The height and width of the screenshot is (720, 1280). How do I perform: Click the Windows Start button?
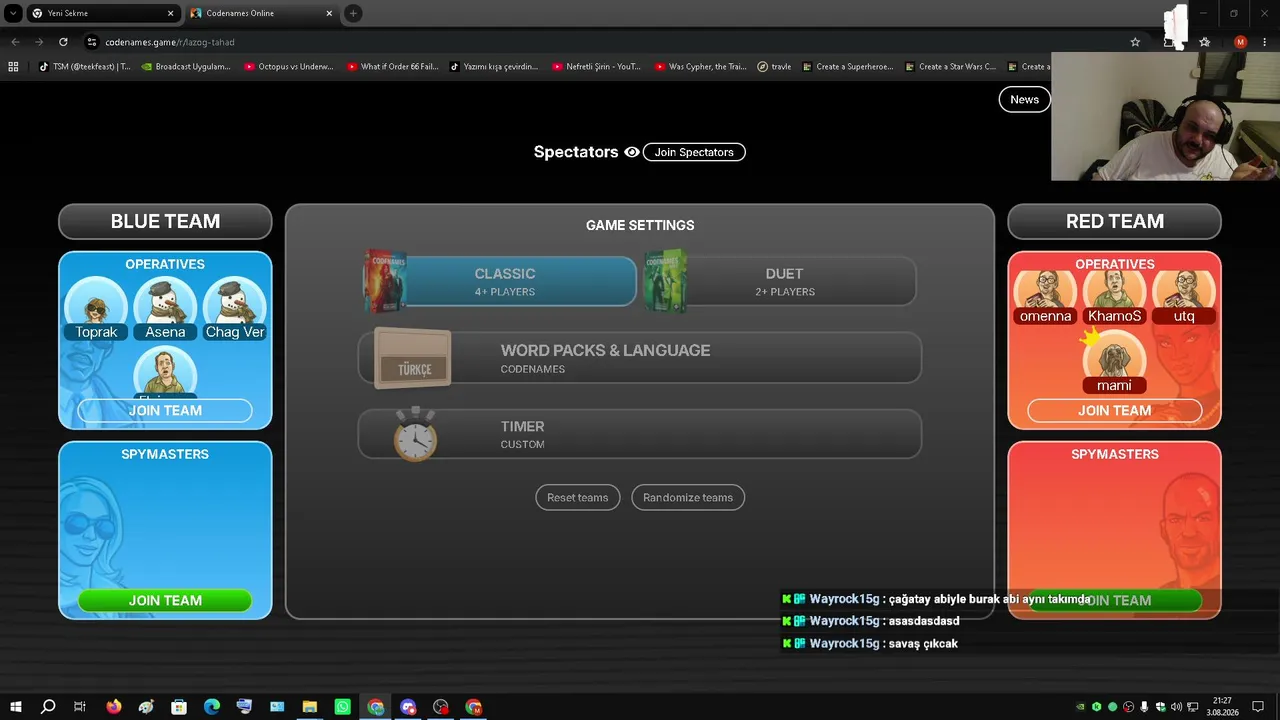point(15,707)
